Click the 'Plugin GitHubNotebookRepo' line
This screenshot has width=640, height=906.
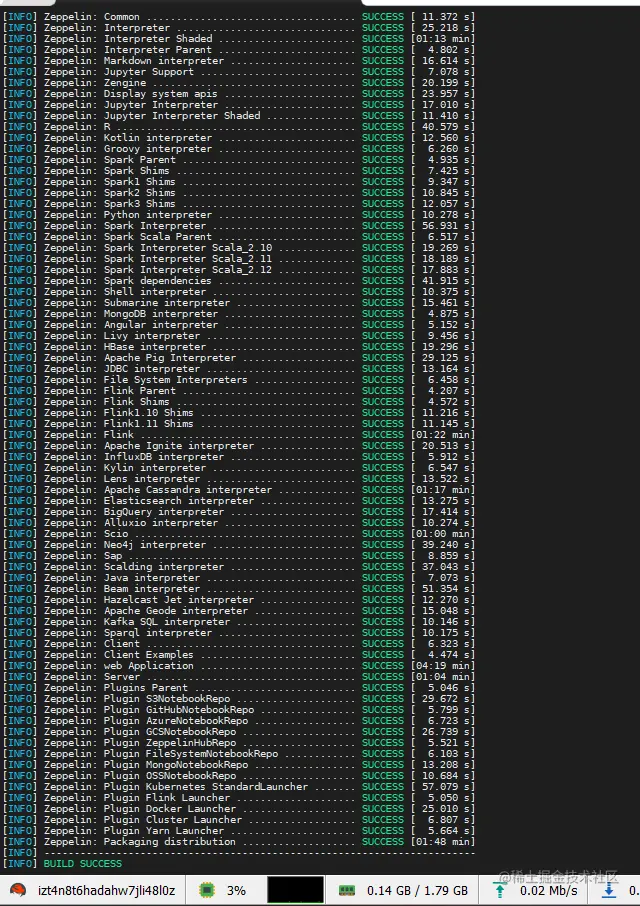coord(239,710)
